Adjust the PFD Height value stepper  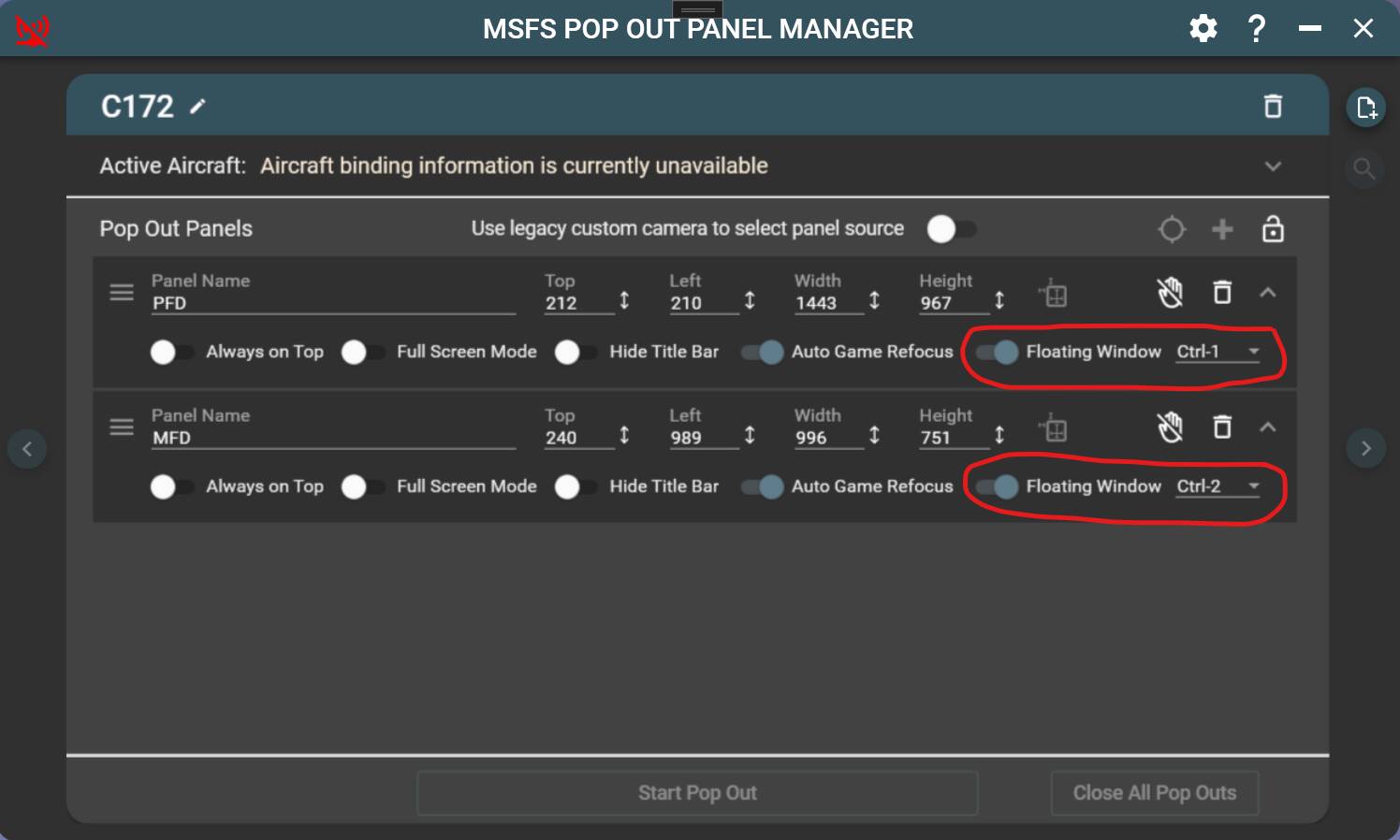point(999,301)
